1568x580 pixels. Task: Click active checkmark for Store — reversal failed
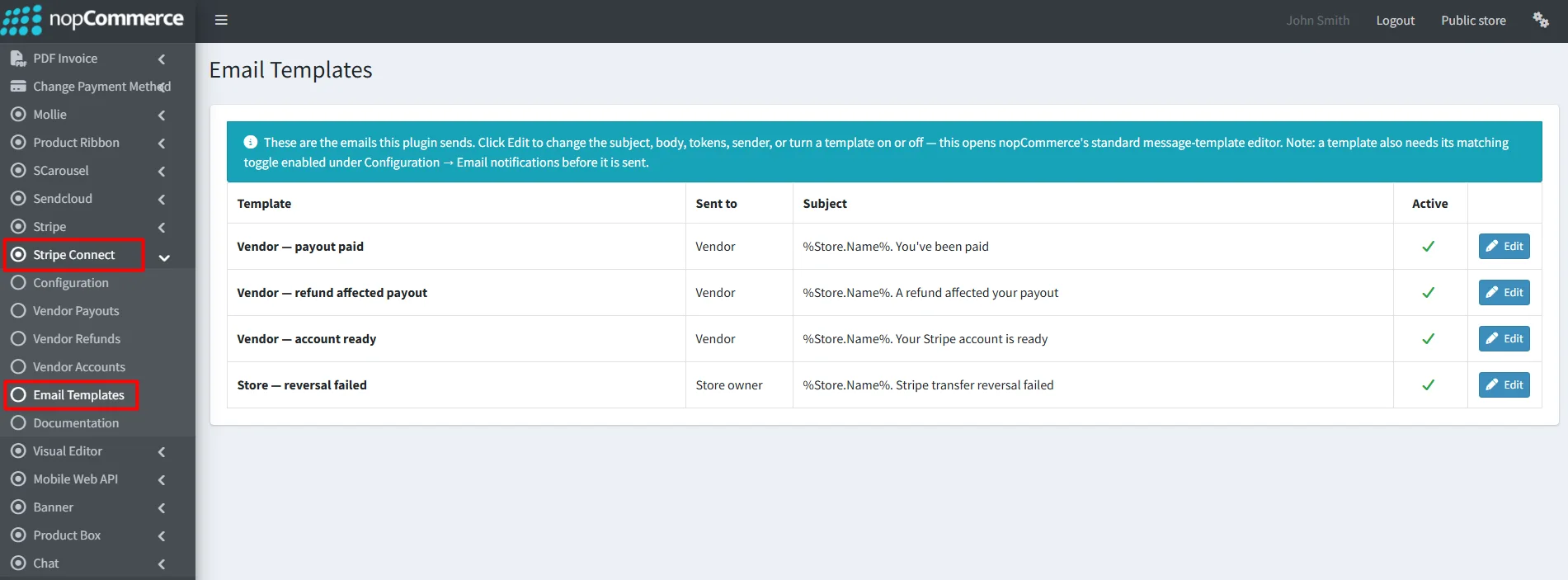[1429, 384]
